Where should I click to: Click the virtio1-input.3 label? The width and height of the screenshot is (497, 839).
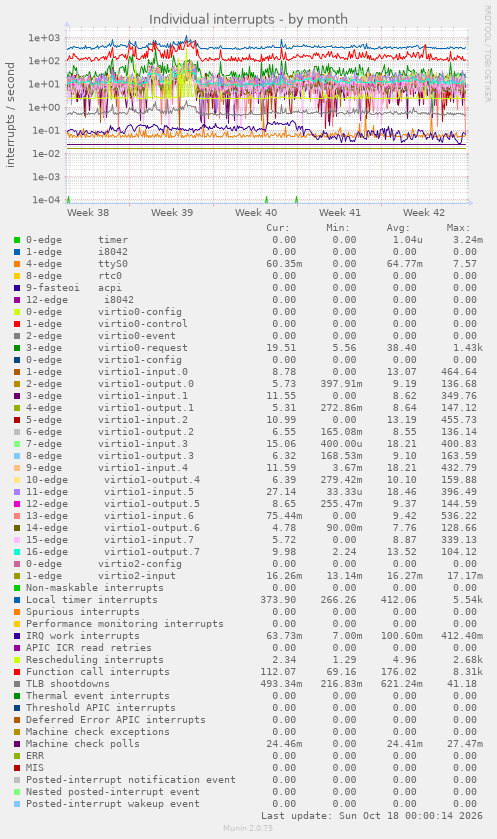click(x=143, y=444)
